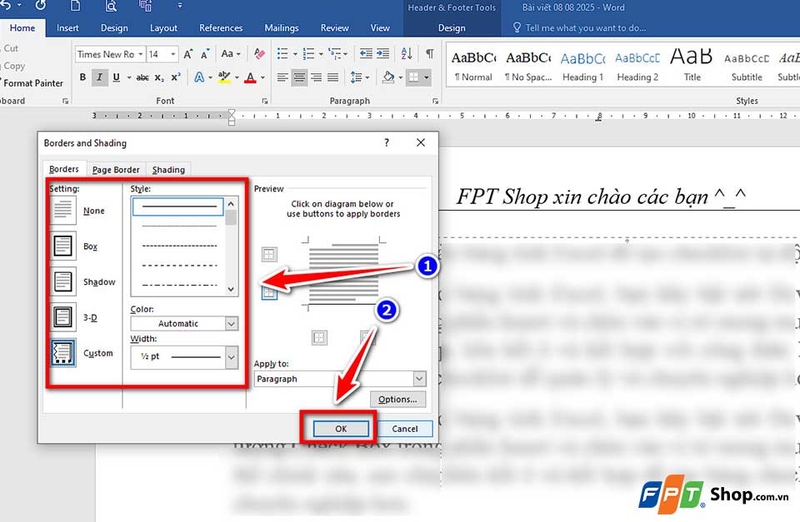
Task: Open the font size dropdown
Action: (173, 54)
